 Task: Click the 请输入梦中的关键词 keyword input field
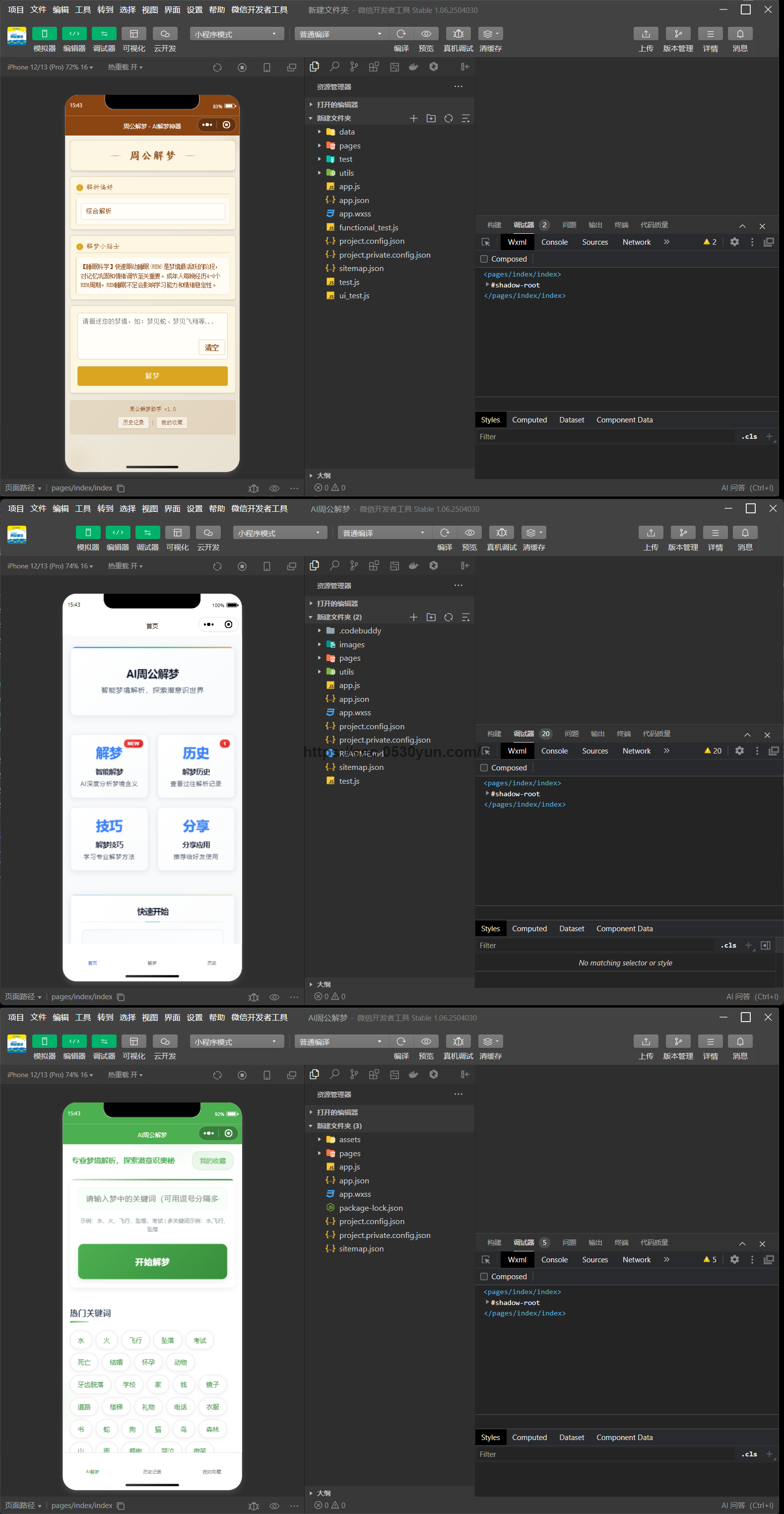152,1198
